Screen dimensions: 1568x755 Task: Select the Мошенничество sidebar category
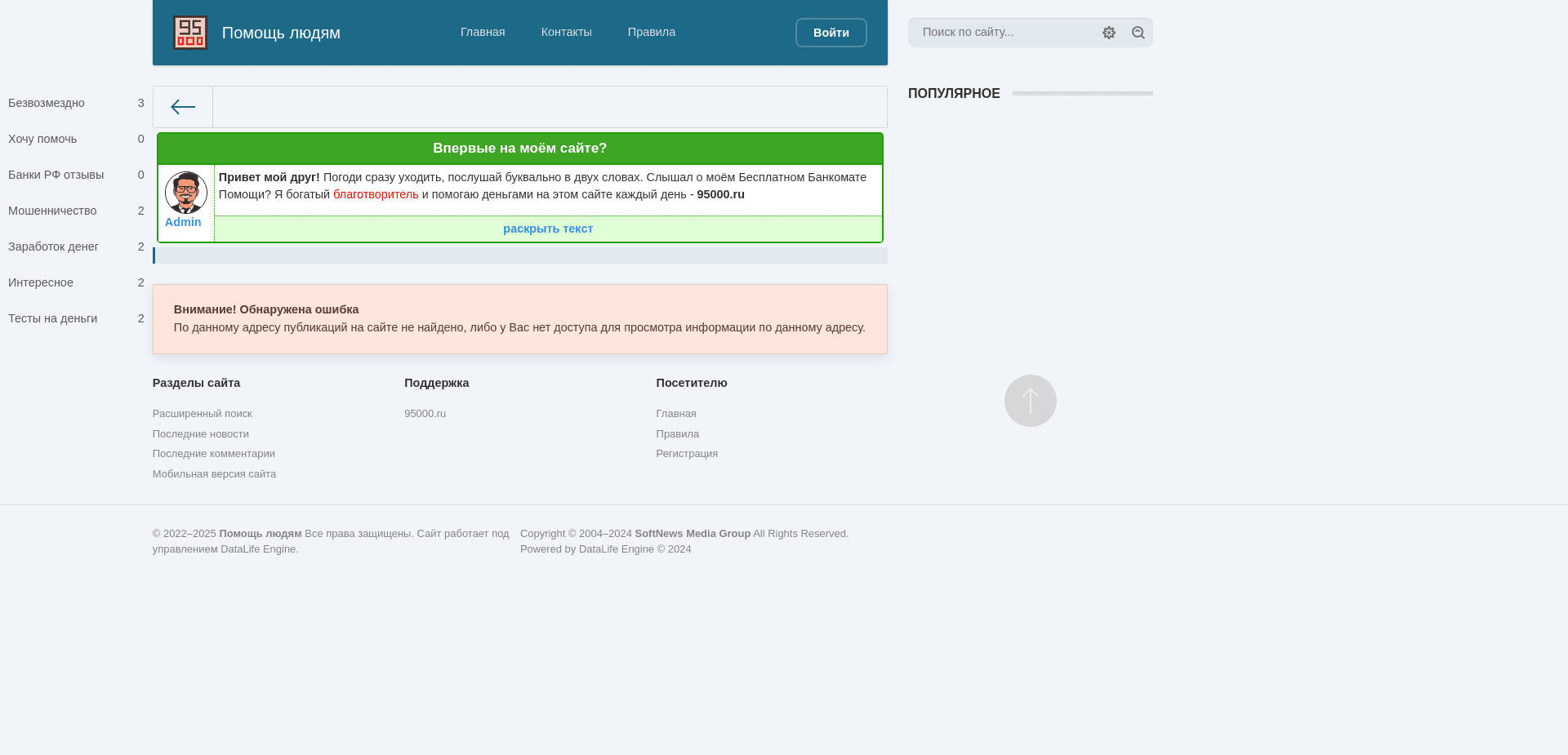[52, 211]
